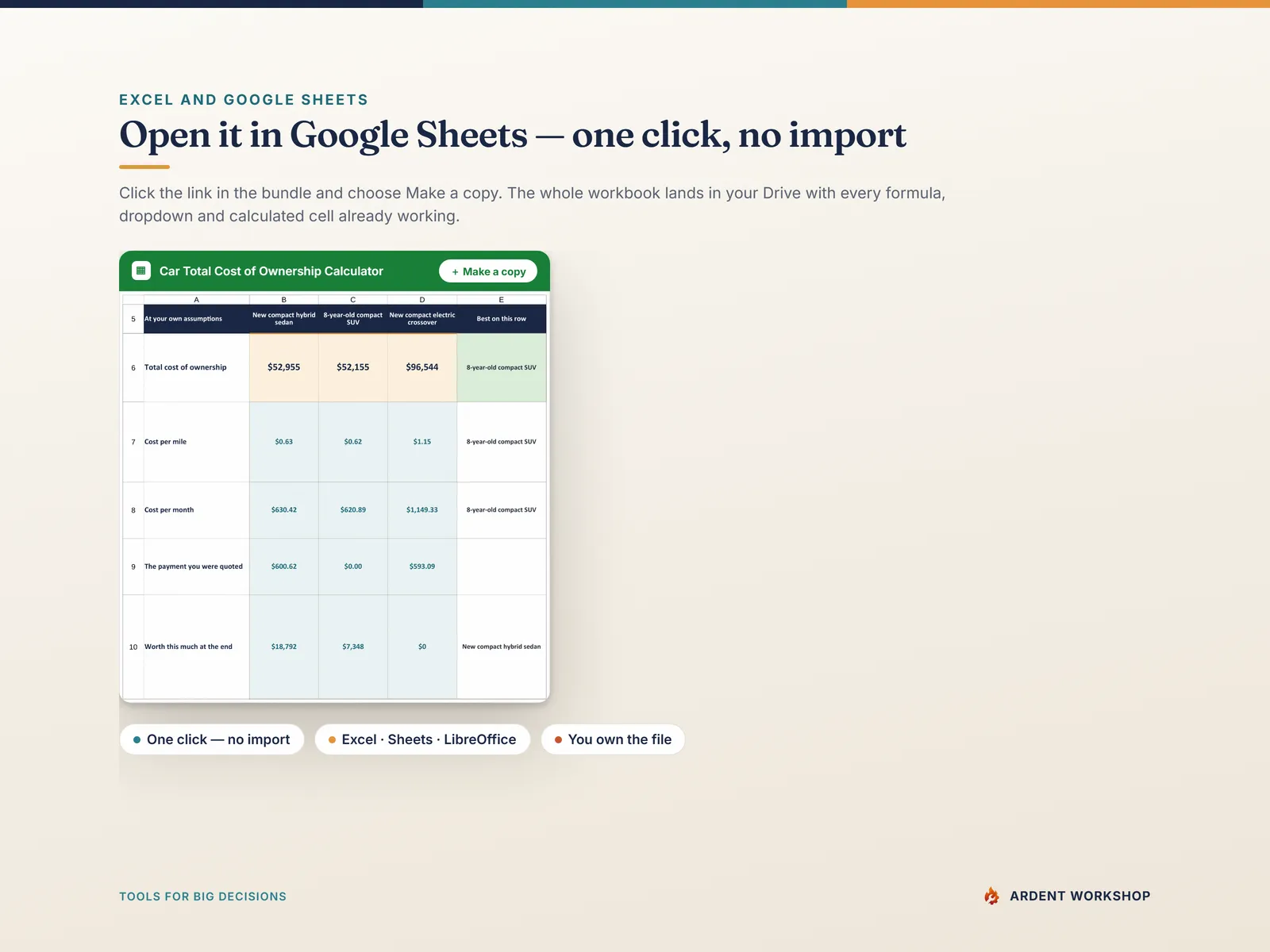This screenshot has width=1270, height=952.
Task: Click the green highlighted 8-year-old compact SUV cell
Action: 502,367
